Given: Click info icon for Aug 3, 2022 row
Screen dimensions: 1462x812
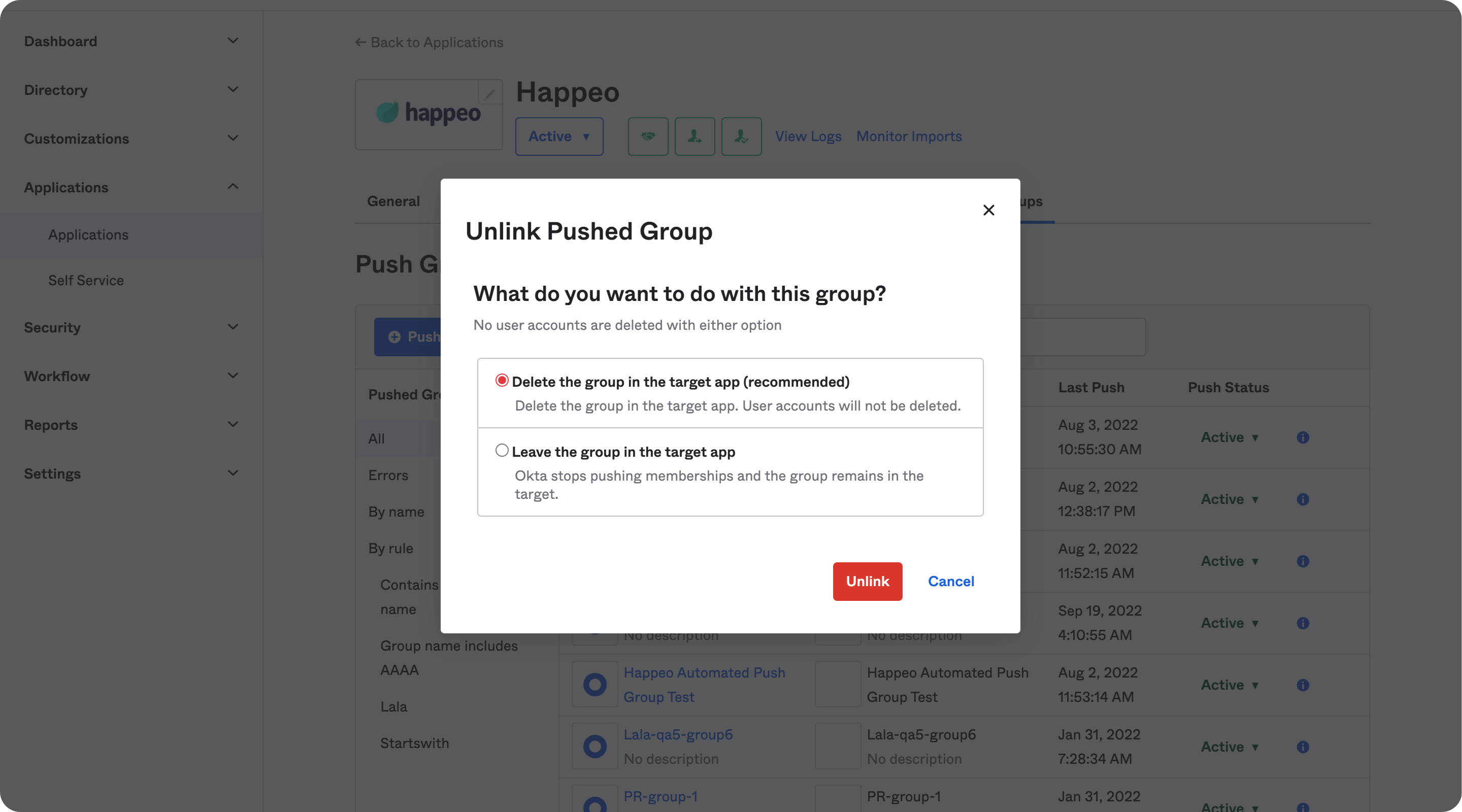Looking at the screenshot, I should click(x=1303, y=437).
